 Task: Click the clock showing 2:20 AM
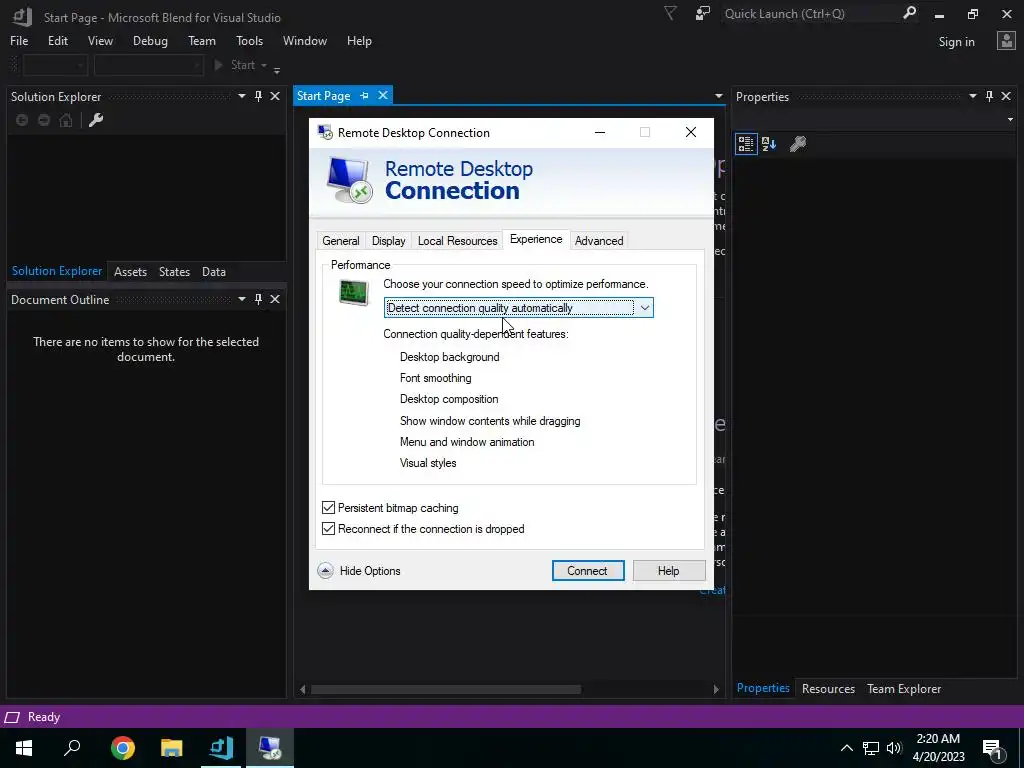click(938, 739)
